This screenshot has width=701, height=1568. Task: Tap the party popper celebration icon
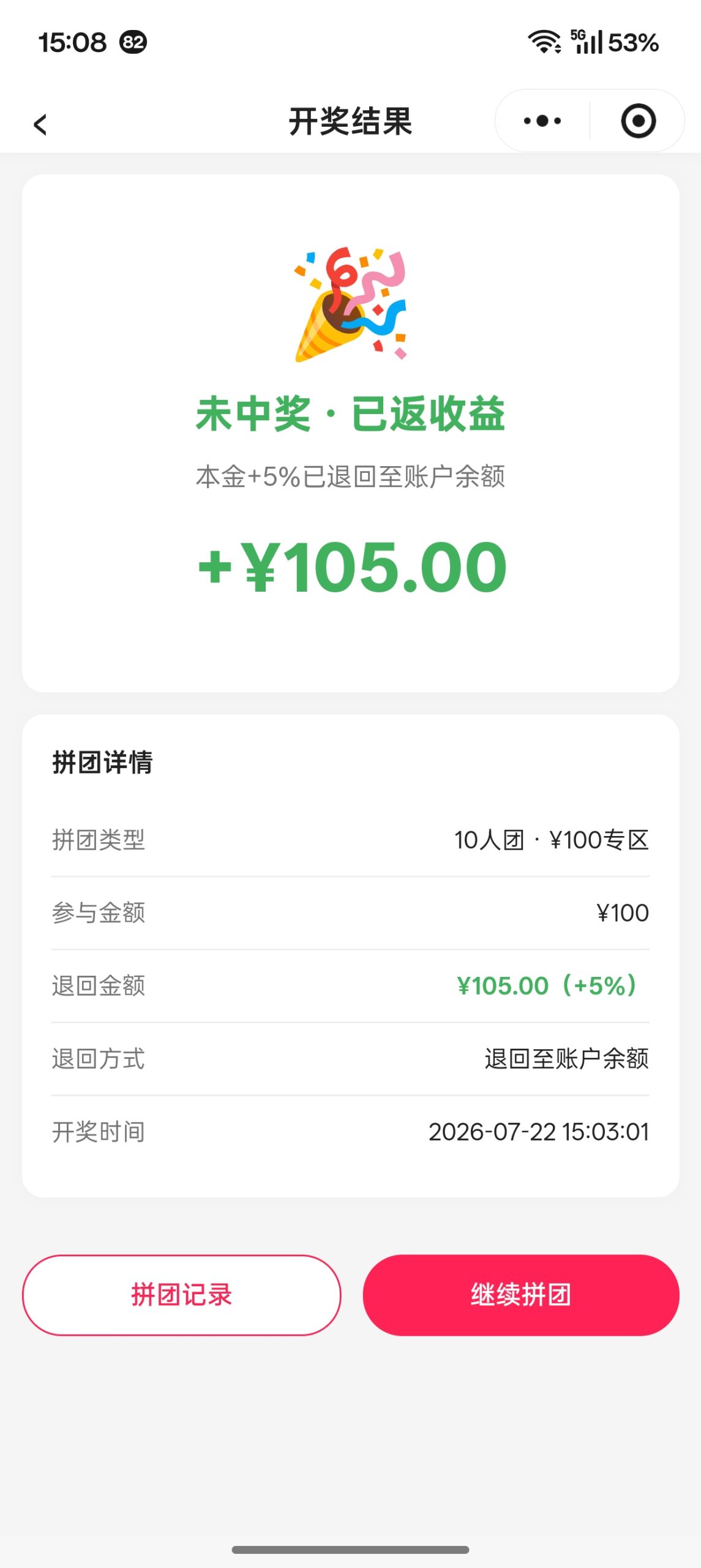(351, 304)
